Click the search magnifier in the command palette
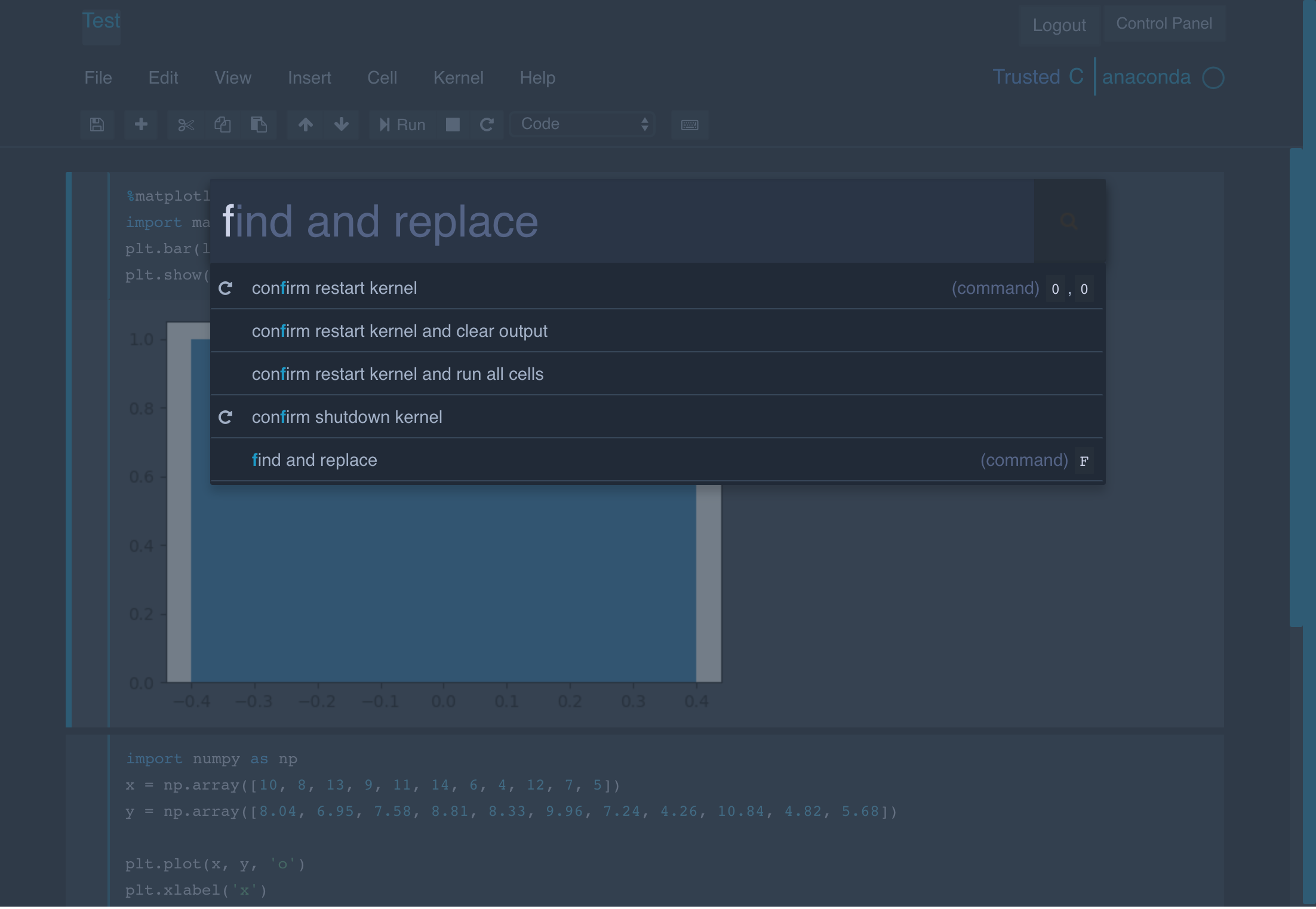1316x909 pixels. (1069, 221)
